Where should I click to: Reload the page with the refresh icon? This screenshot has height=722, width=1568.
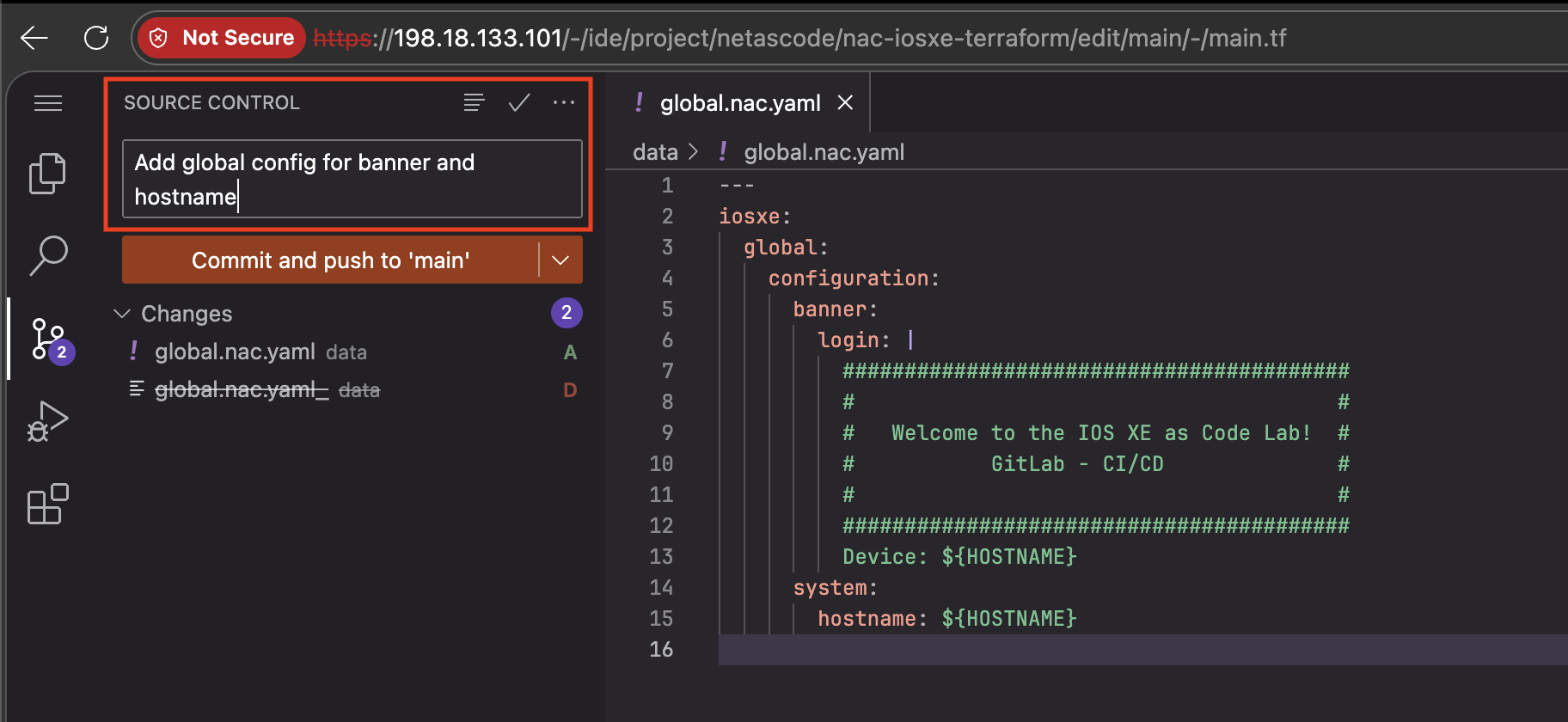click(x=96, y=38)
